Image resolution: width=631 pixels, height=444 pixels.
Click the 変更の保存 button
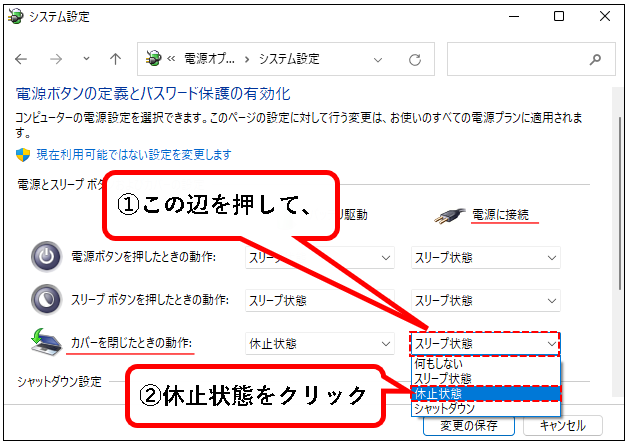(x=469, y=426)
